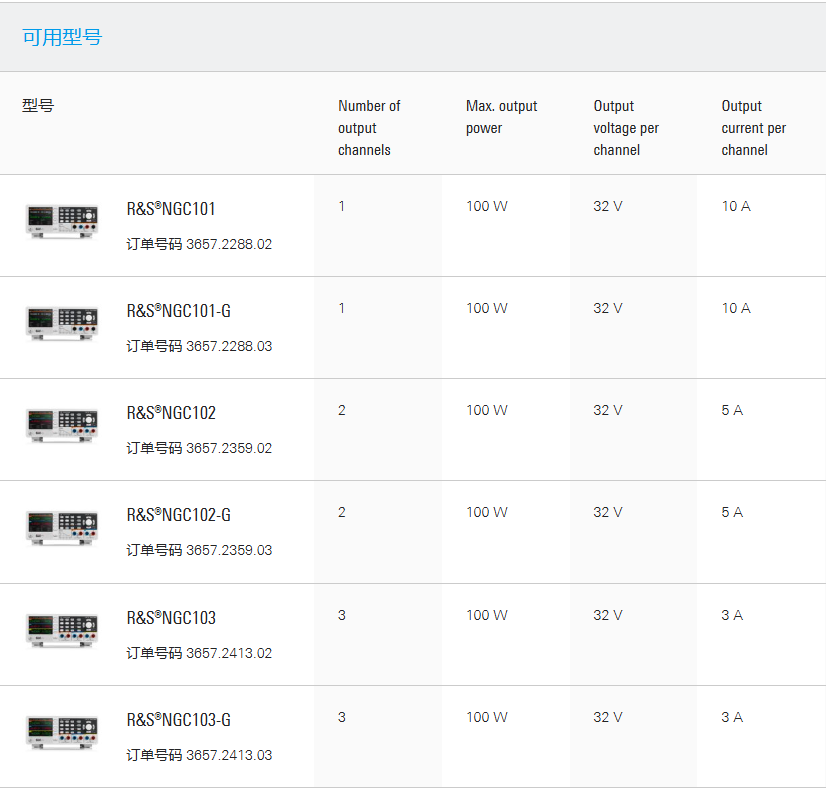
Task: Click the 32 V value for NGC102-G
Action: pos(608,512)
